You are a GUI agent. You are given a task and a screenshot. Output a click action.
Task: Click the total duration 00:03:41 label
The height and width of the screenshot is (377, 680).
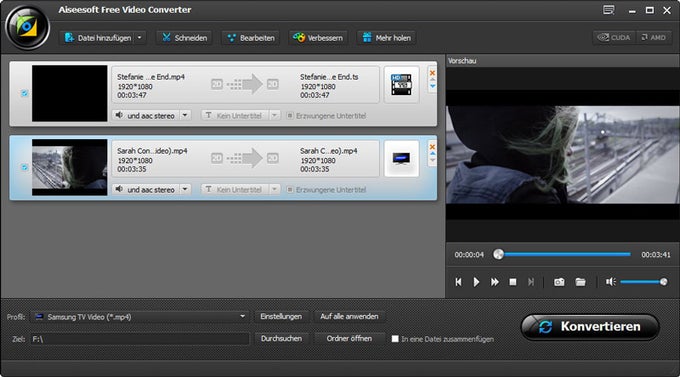656,255
